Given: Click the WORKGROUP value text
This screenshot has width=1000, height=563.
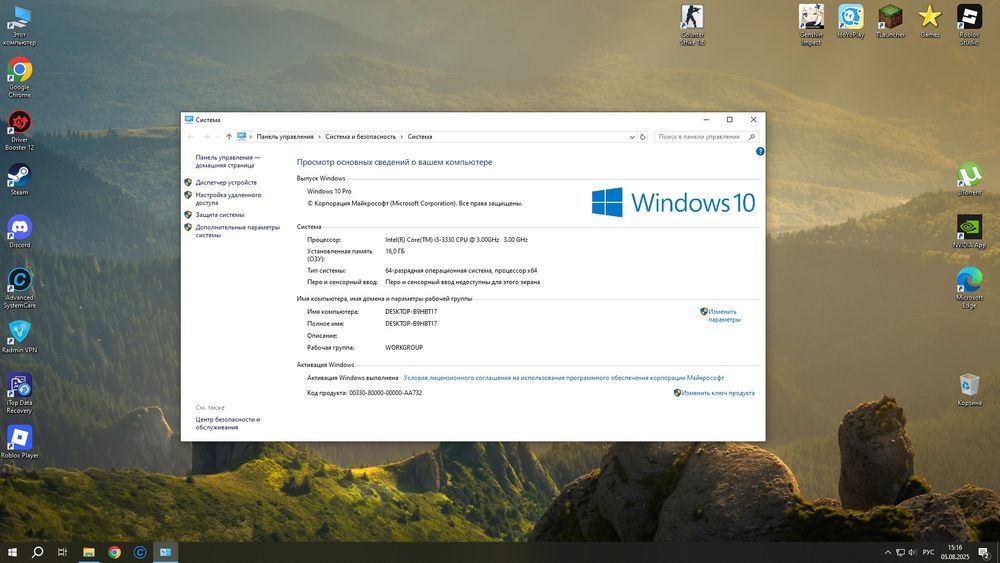Looking at the screenshot, I should pyautogui.click(x=404, y=347).
